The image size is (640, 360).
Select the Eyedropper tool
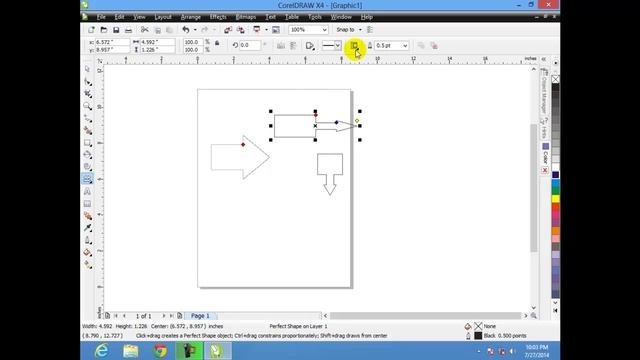point(87,228)
